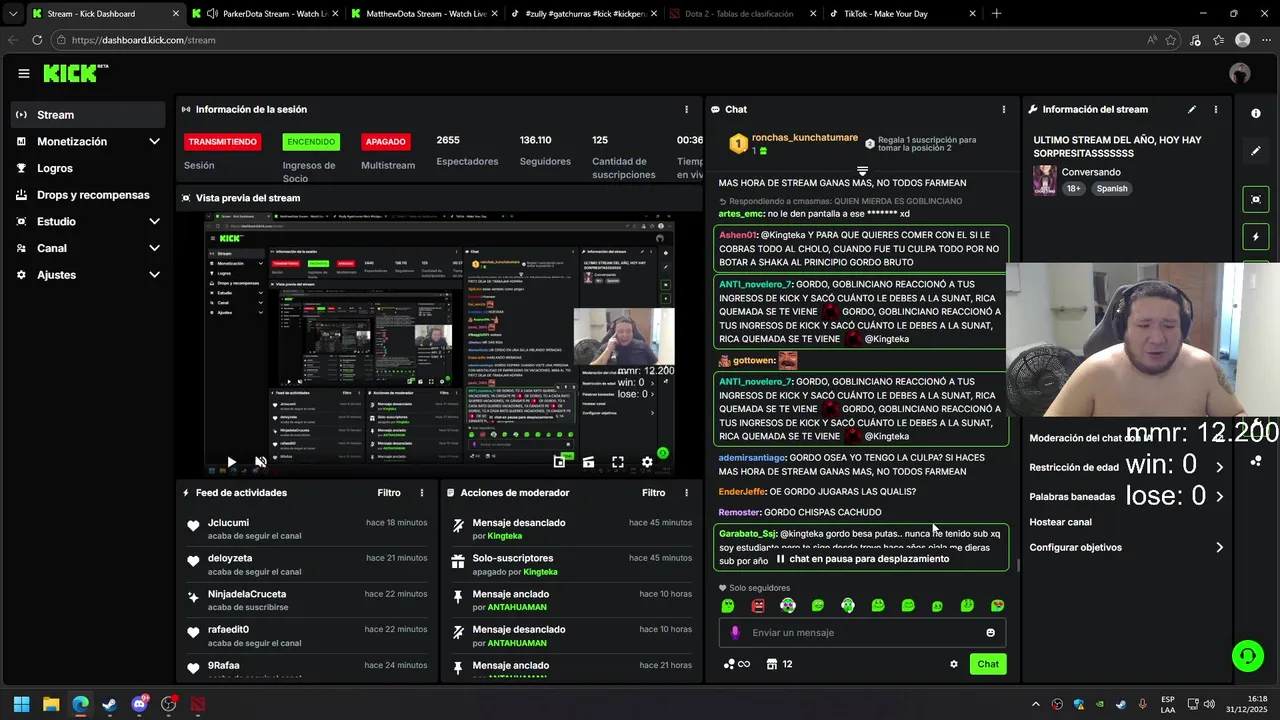Open Logros in the sidebar
The image size is (1280, 720).
89,168
